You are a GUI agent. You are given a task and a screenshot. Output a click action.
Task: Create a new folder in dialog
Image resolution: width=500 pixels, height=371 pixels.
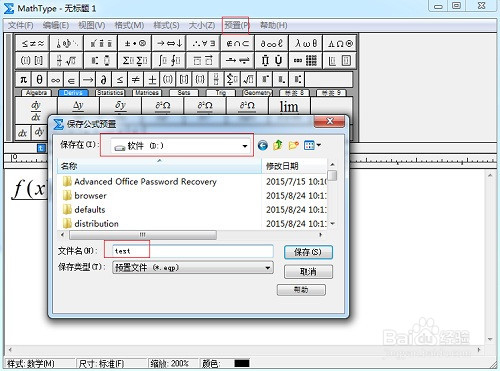click(293, 145)
